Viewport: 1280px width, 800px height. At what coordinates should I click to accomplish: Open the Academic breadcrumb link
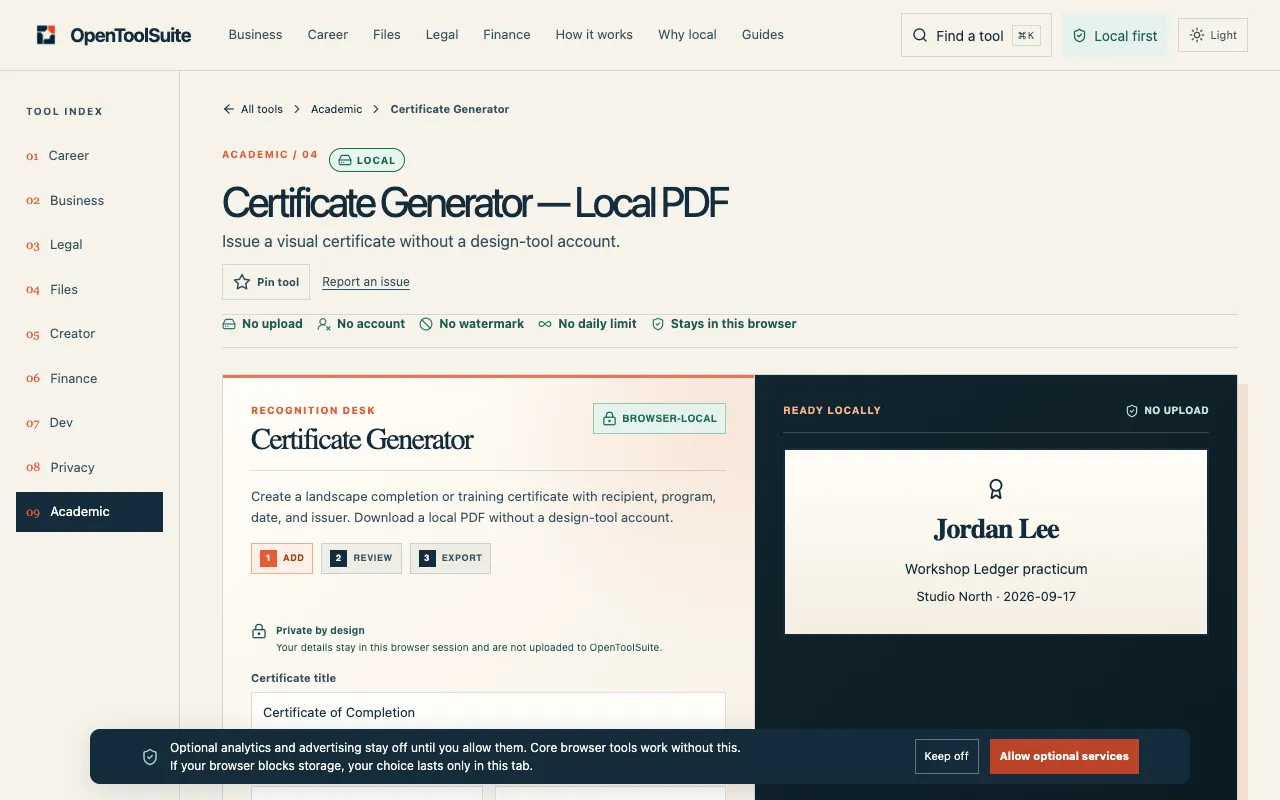tap(336, 109)
